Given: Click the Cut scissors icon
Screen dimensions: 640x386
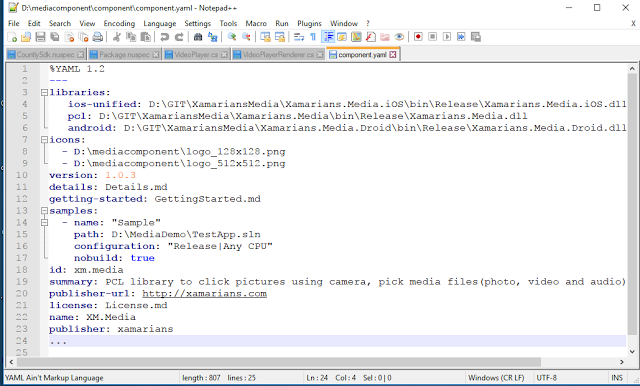Looking at the screenshot, I should [x=117, y=37].
